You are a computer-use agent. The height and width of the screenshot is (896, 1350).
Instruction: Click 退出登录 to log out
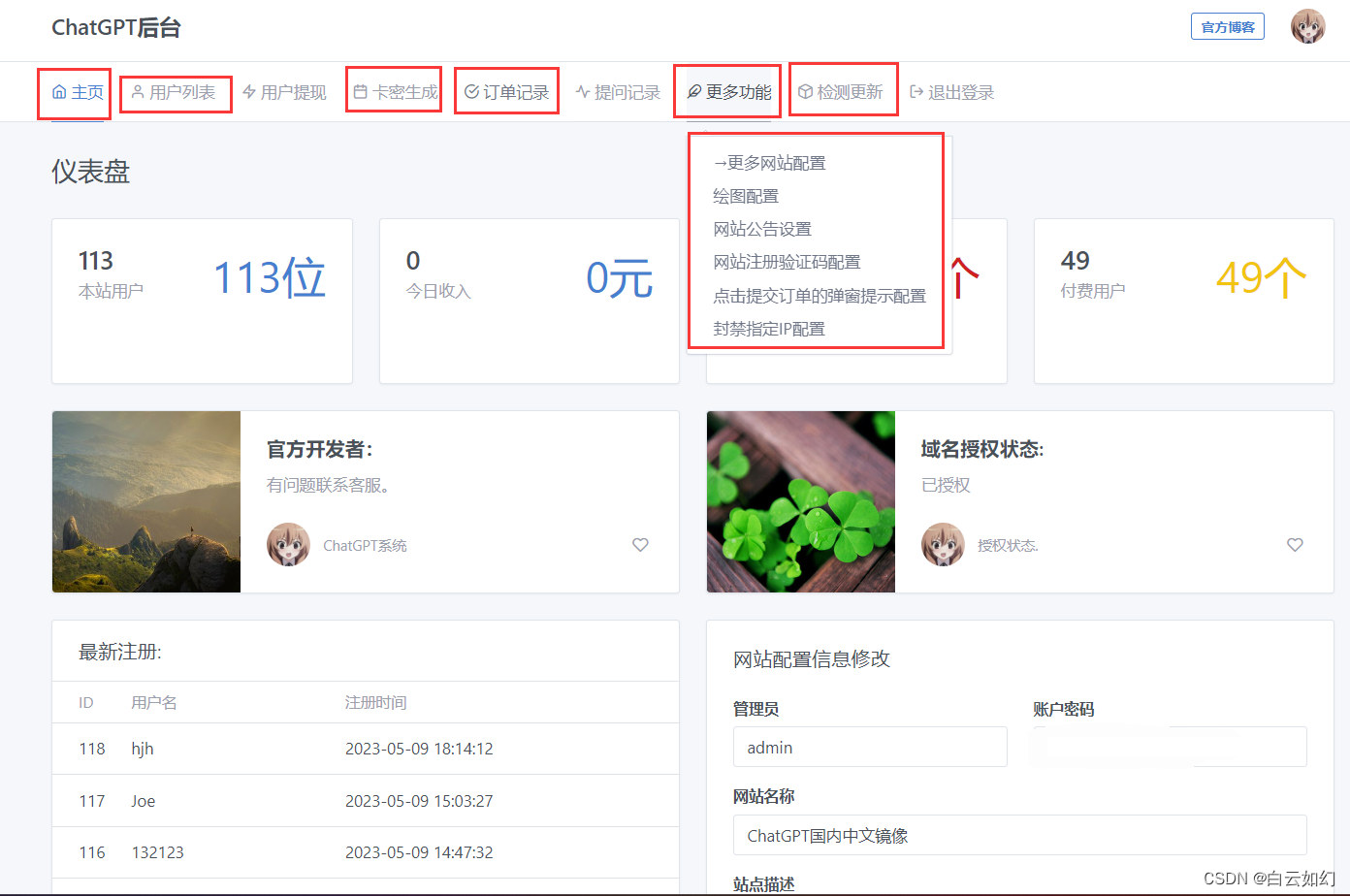[x=951, y=92]
